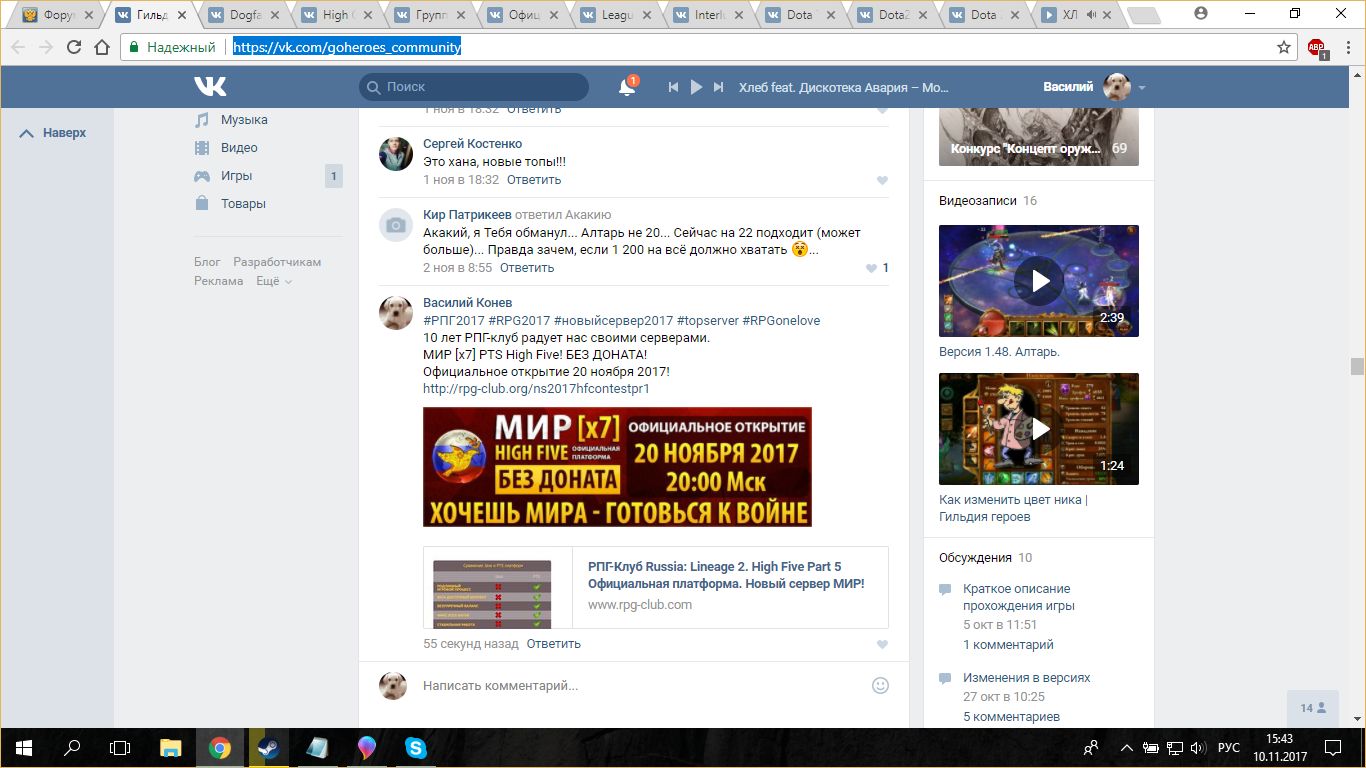Click the VK logo in header
Image resolution: width=1366 pixels, height=768 pixels.
pos(210,87)
